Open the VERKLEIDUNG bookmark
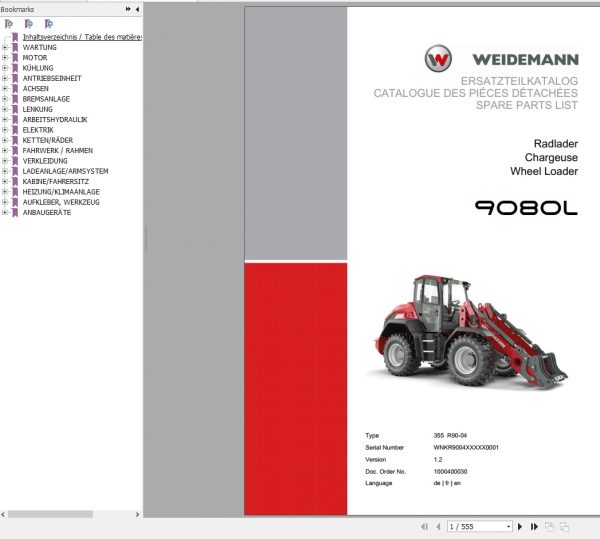The height and width of the screenshot is (539, 600). [45, 161]
